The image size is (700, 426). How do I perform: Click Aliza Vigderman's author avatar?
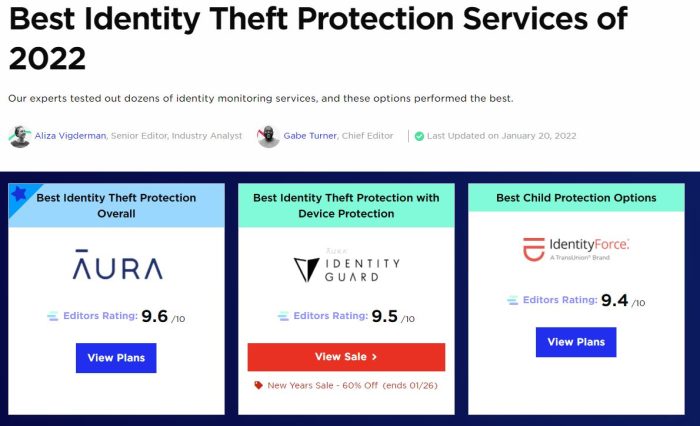pos(20,136)
